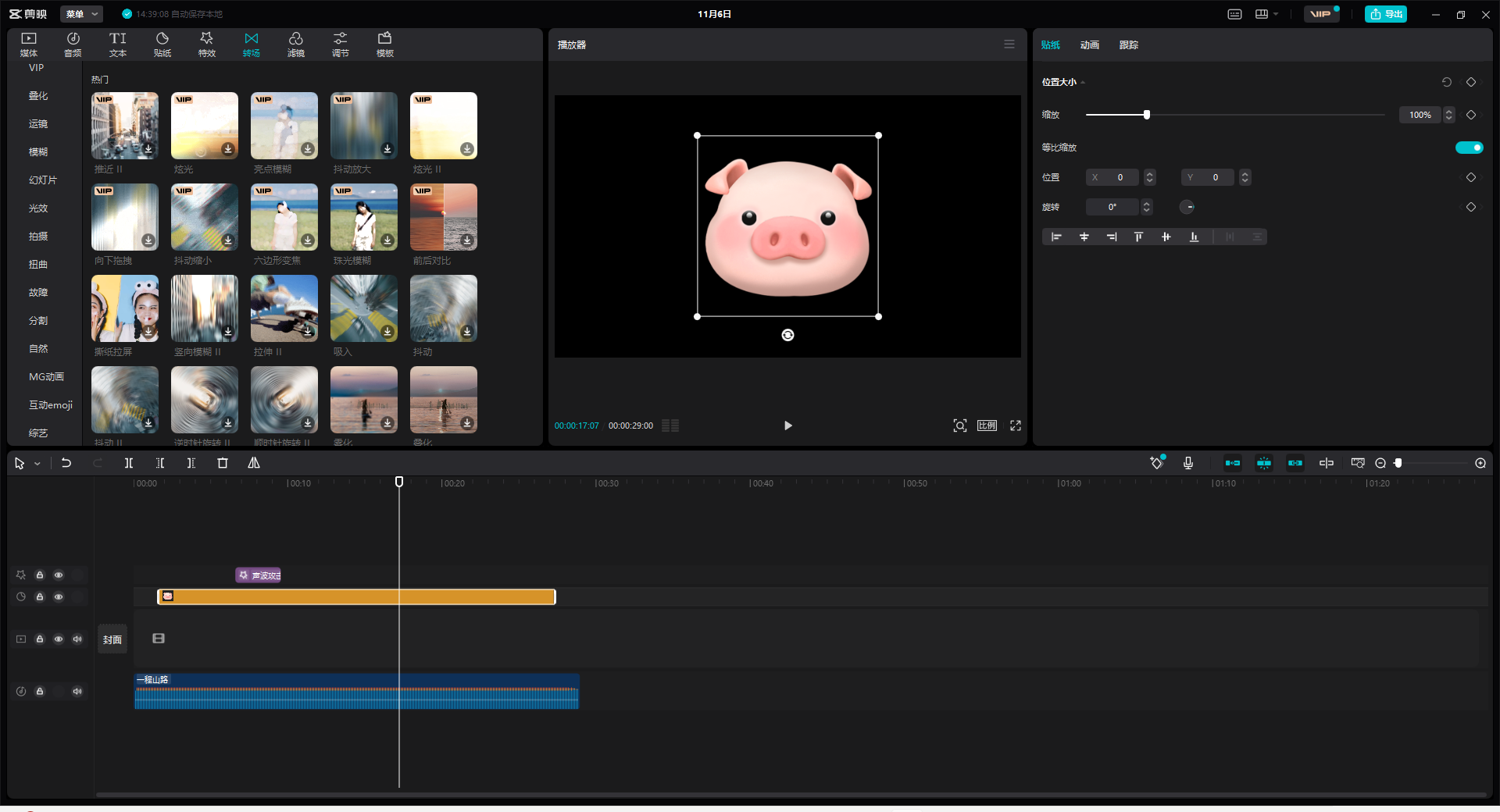Click the add keyframe marker icon in timeline toolbar

pyautogui.click(x=1157, y=463)
